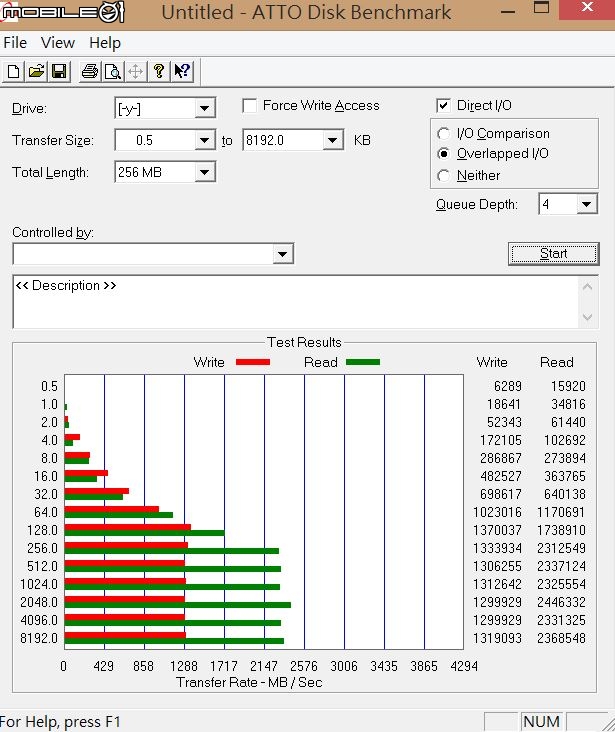
Task: Click the read value 15920
Action: [x=568, y=386]
